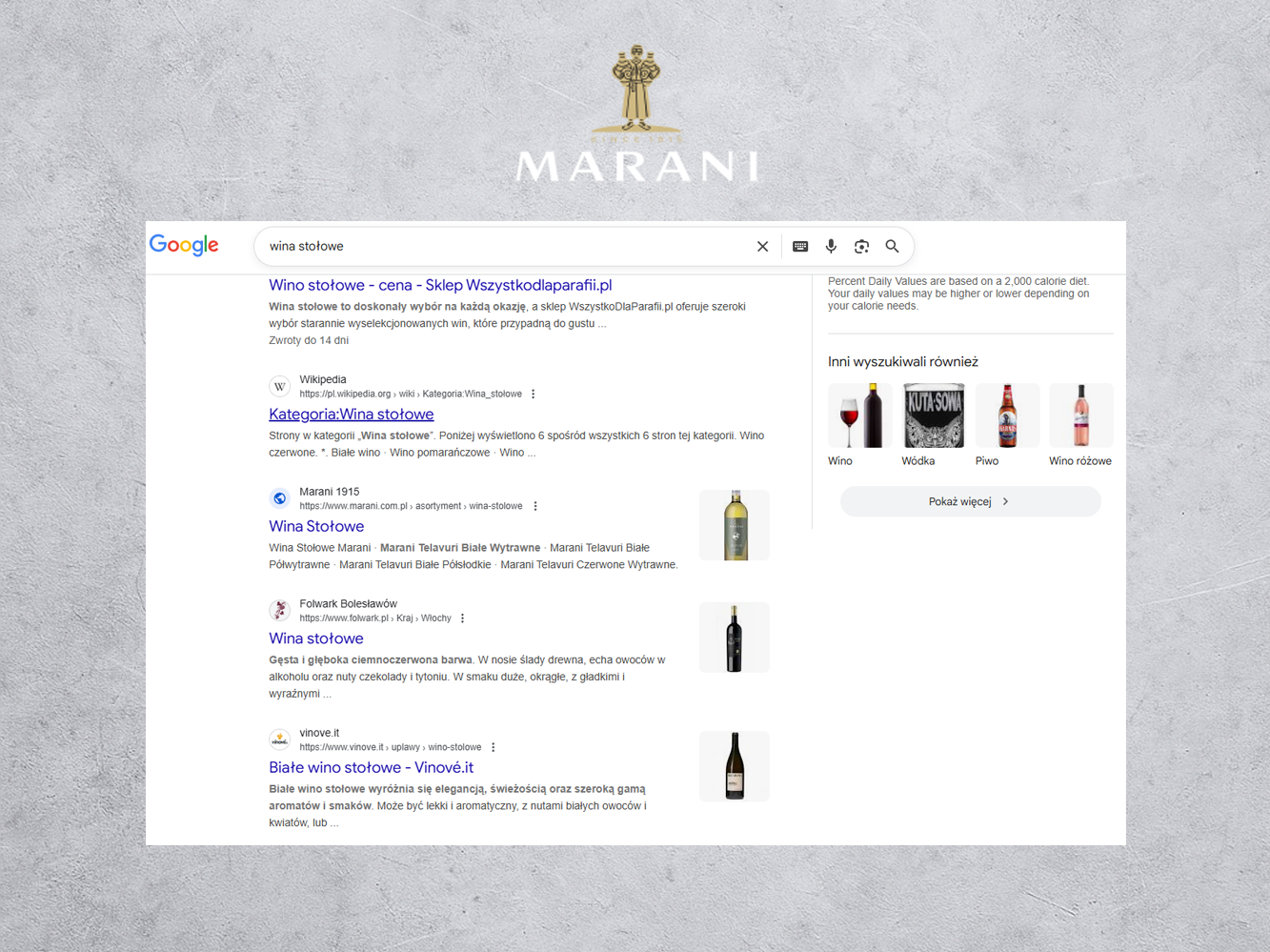Viewport: 1270px width, 952px height.
Task: Click the Folwark Bolesławów site favicon
Action: (x=279, y=610)
